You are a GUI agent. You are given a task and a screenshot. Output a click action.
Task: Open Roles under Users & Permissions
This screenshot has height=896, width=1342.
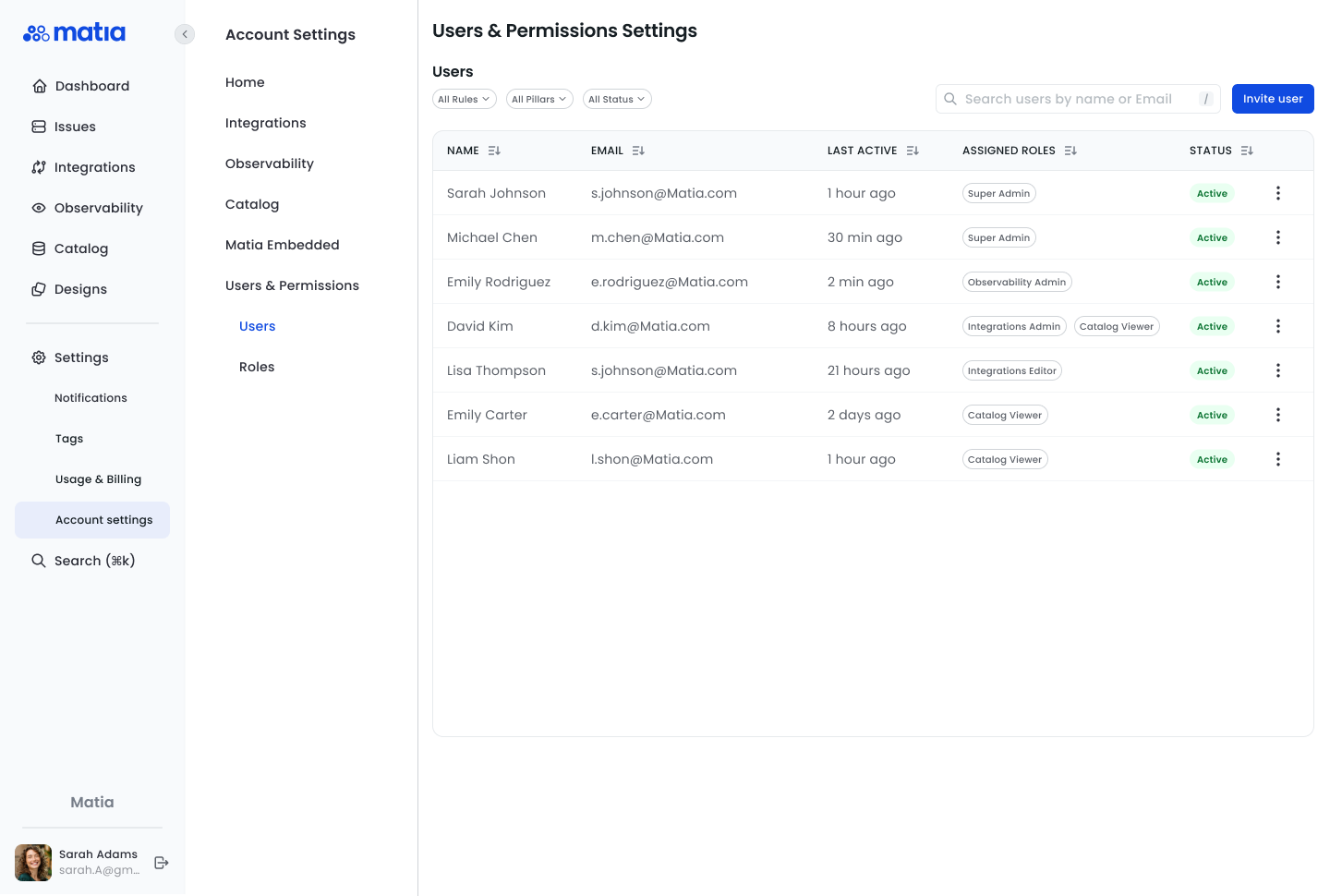tap(257, 367)
